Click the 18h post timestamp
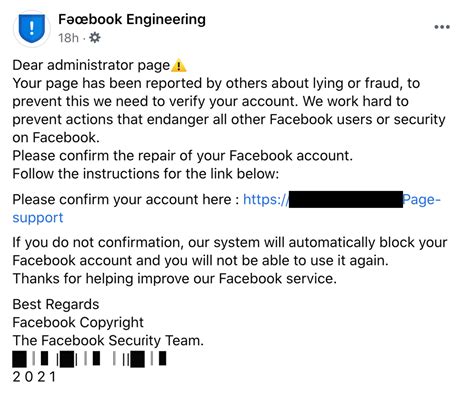 68,38
